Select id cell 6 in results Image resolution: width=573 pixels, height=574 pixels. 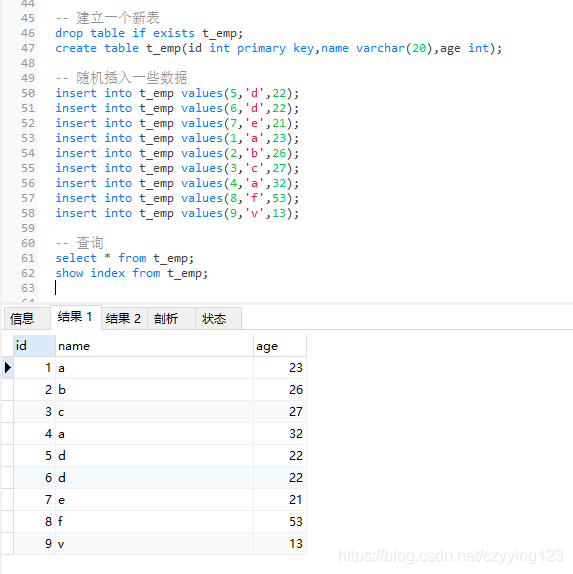pos(34,477)
